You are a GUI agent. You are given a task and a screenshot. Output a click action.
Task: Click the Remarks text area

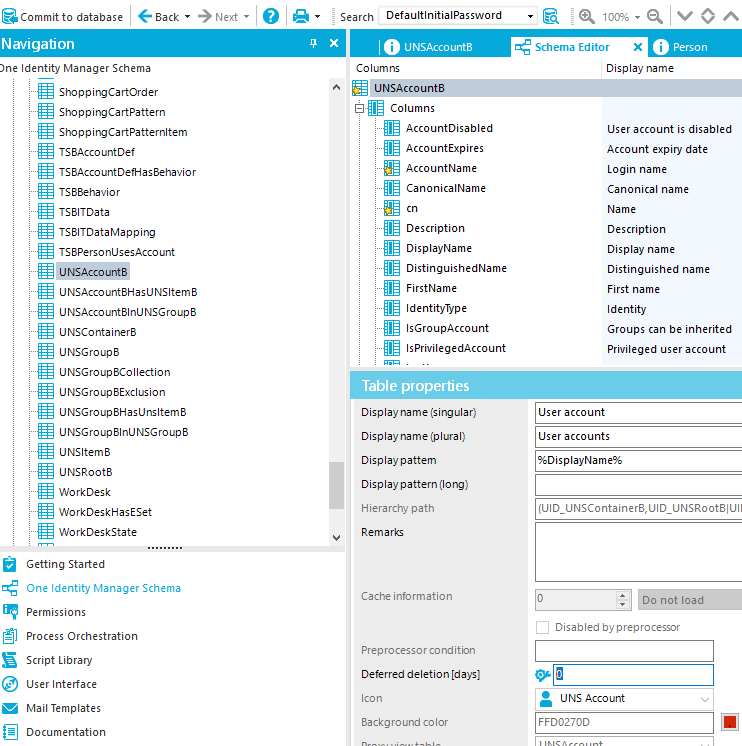click(638, 552)
